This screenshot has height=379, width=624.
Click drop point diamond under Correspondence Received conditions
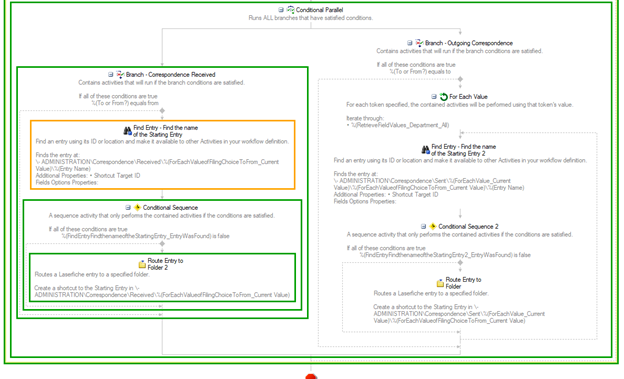162,111
